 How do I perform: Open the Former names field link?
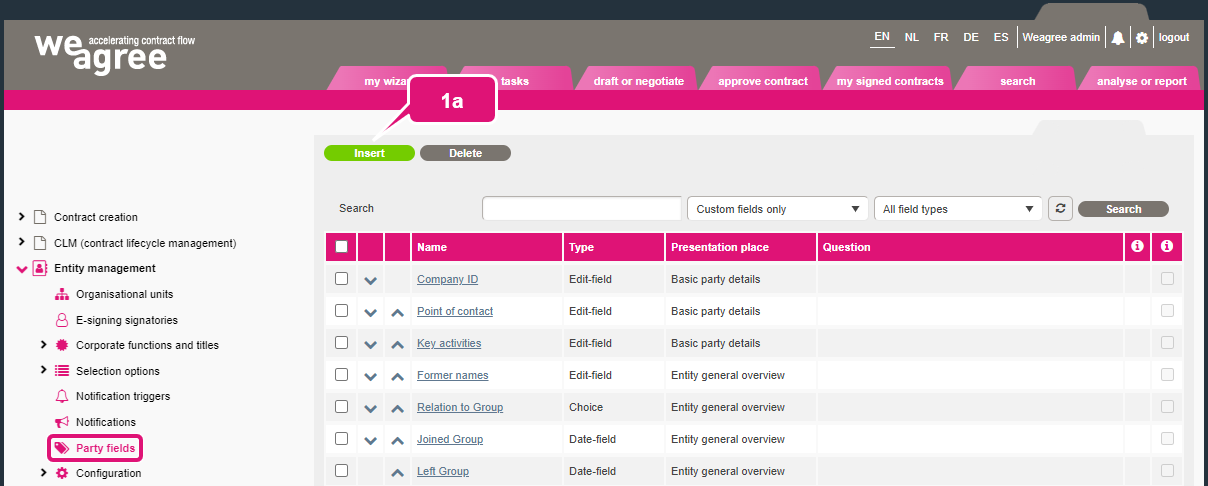(452, 375)
